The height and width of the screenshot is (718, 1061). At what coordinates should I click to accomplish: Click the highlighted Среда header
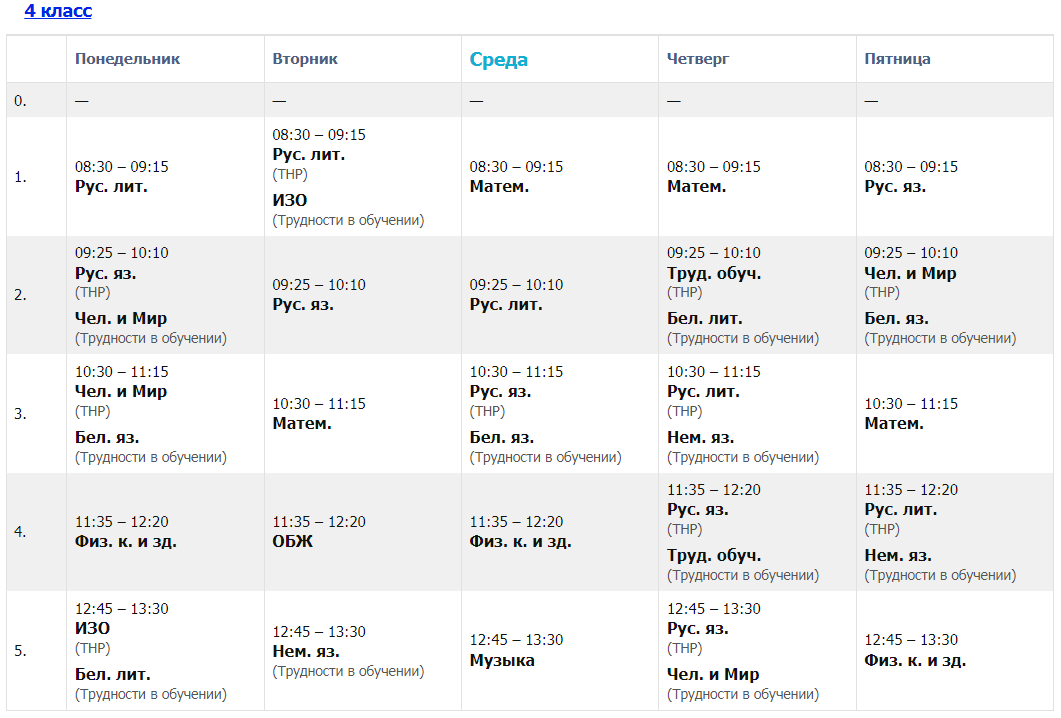click(x=498, y=60)
